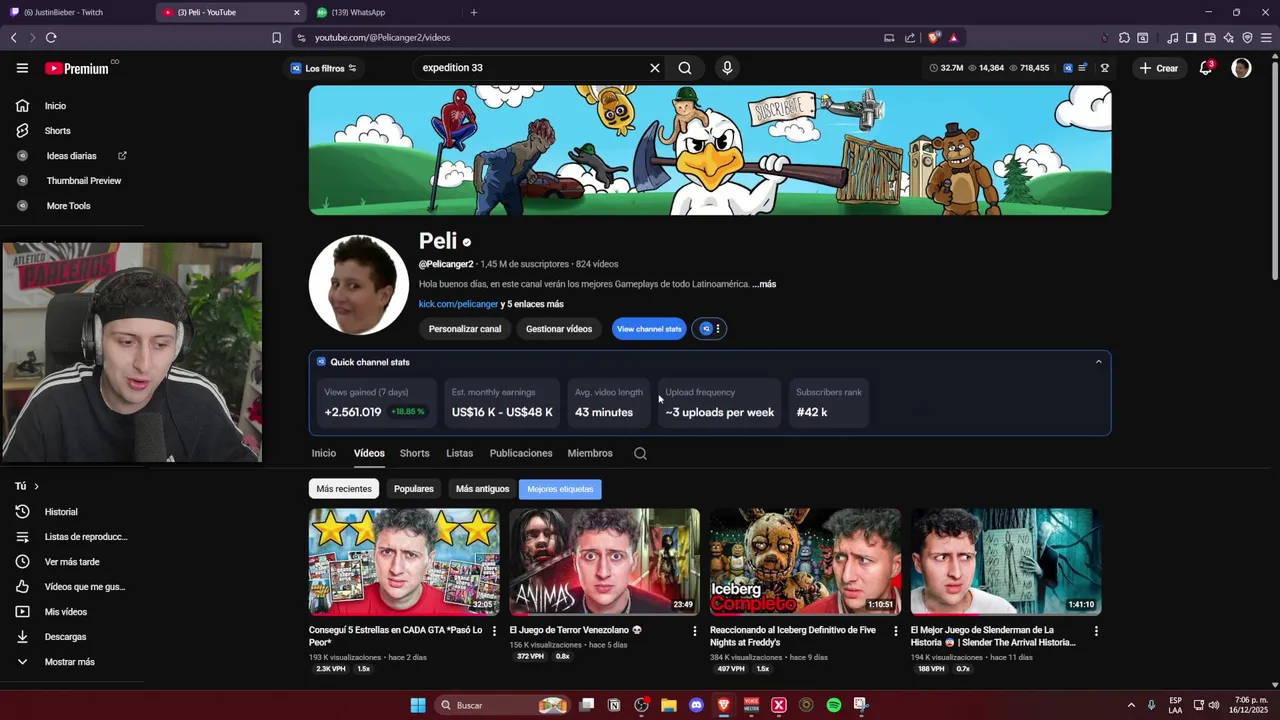Open options menu for GTA video

494,631
